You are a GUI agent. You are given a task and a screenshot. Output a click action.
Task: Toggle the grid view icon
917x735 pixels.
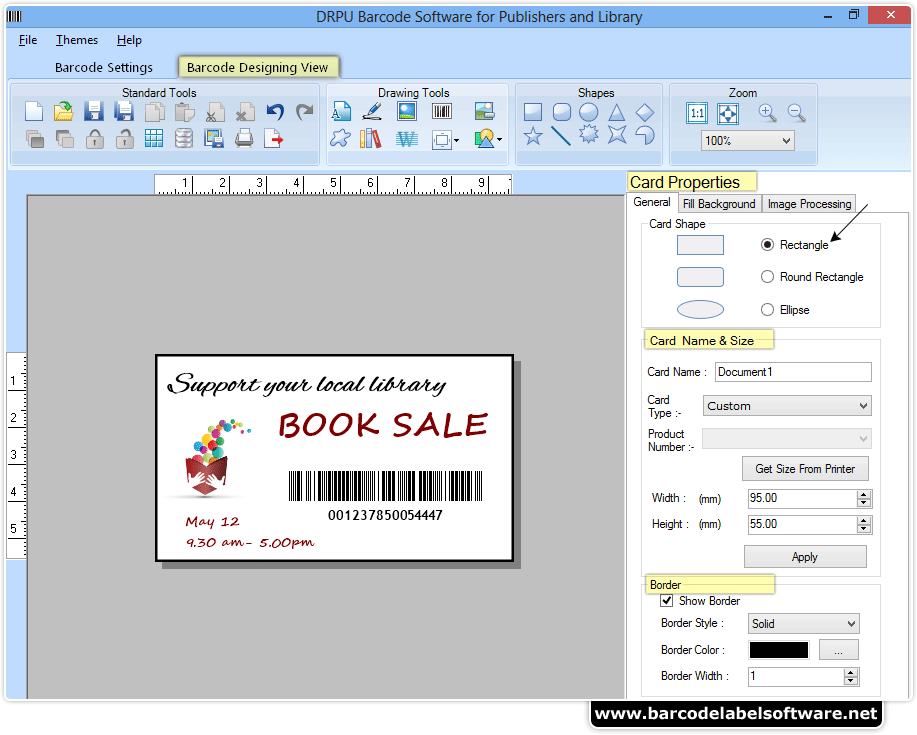(x=154, y=139)
